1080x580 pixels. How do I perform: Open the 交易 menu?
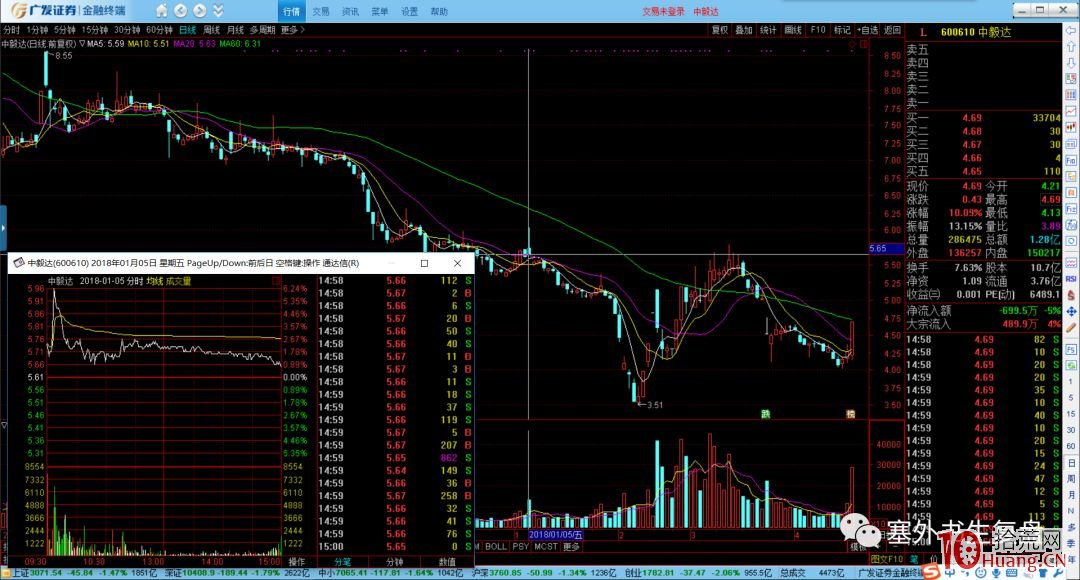pyautogui.click(x=321, y=12)
